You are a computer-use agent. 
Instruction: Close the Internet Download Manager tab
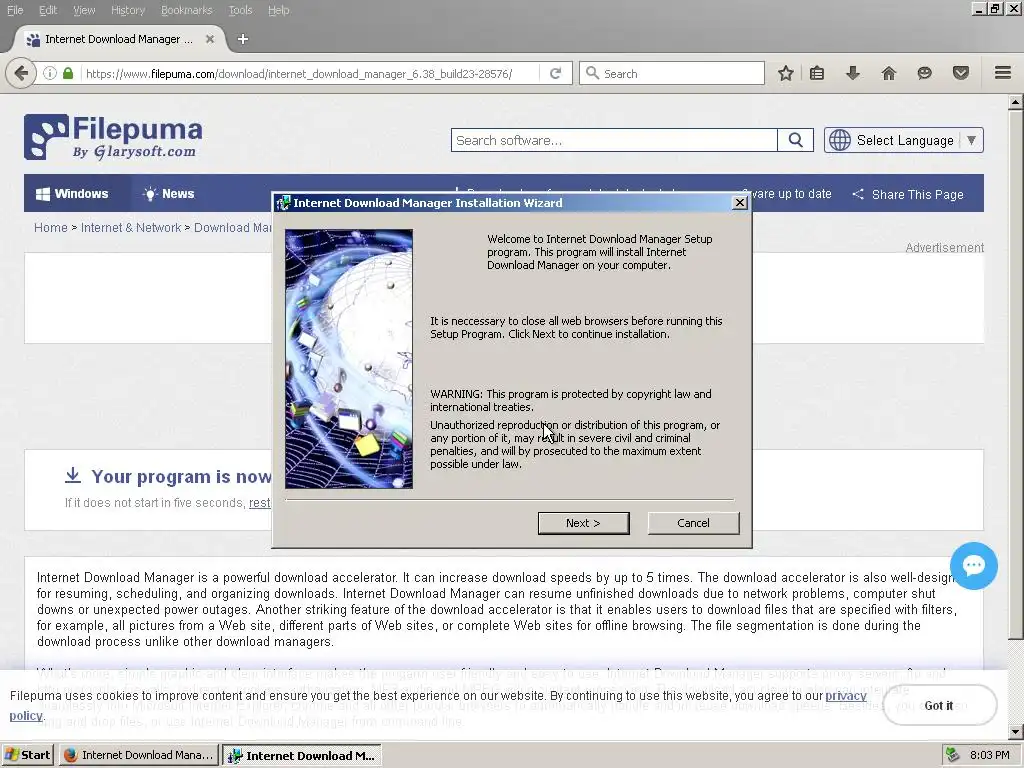coord(210,39)
